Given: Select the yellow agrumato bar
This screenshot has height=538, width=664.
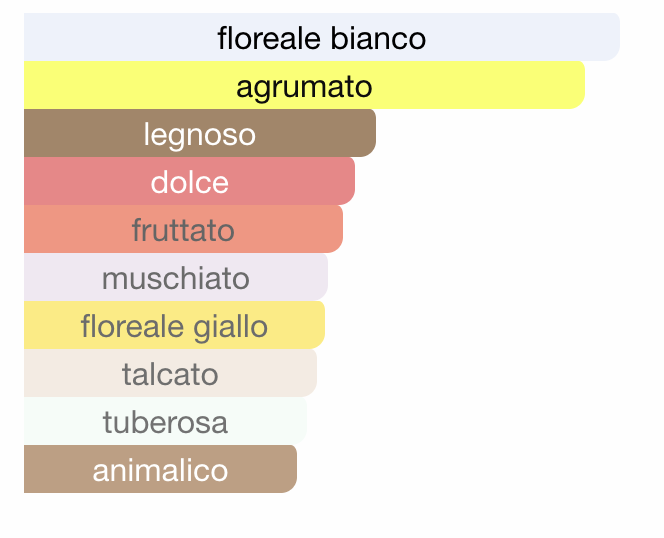Looking at the screenshot, I should click(x=304, y=85).
